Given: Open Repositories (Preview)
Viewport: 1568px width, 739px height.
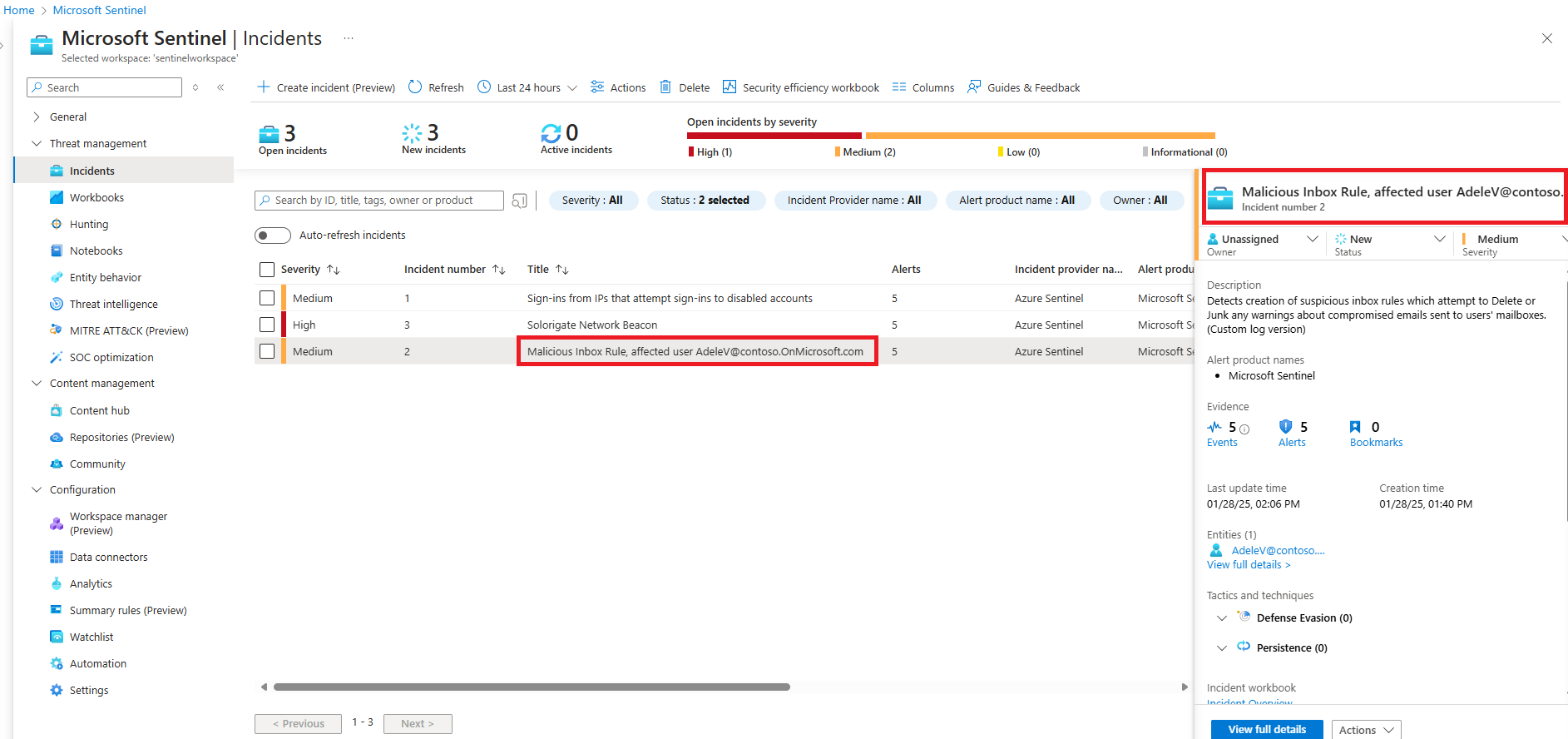Looking at the screenshot, I should coord(121,437).
